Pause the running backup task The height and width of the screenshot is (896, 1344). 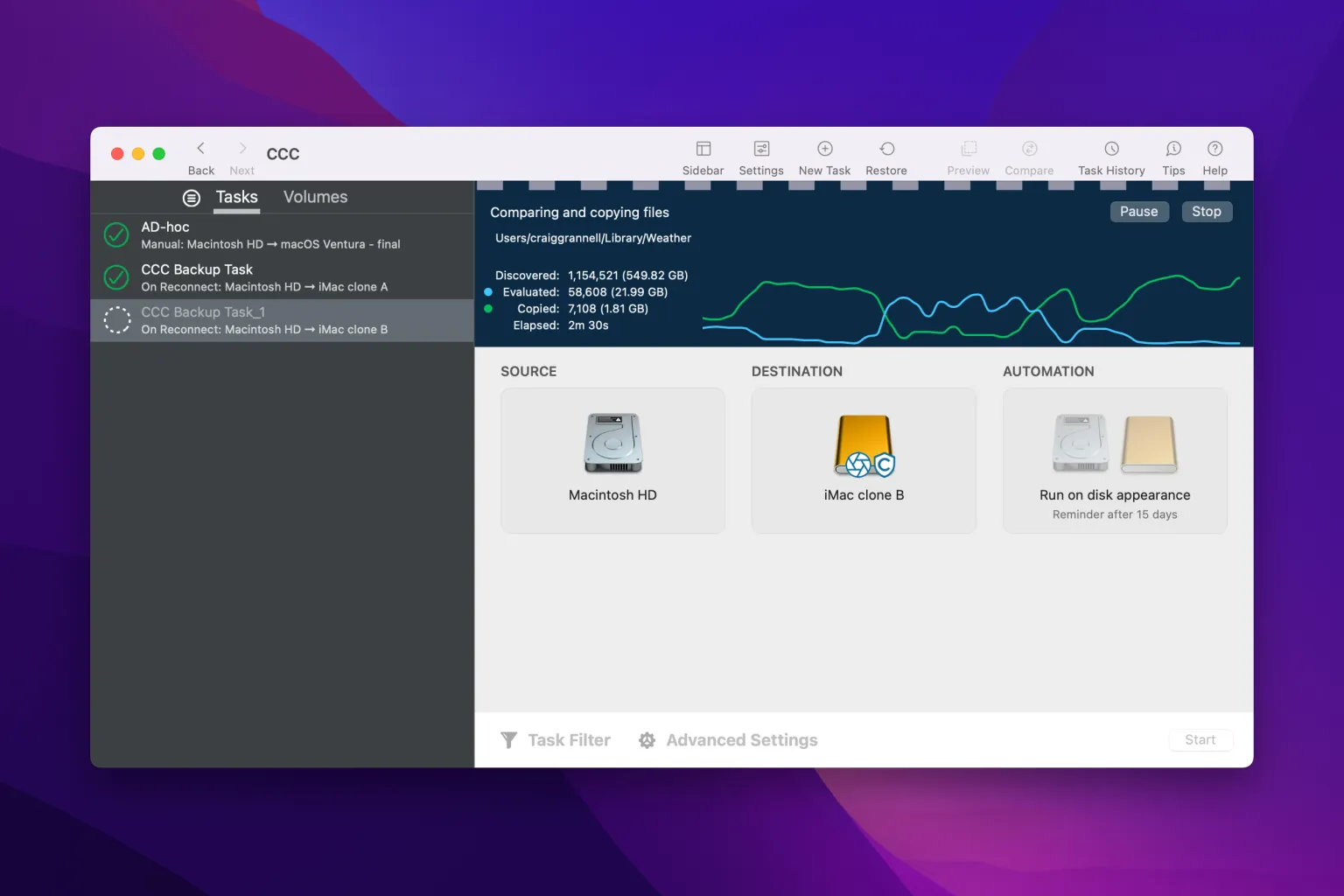point(1138,211)
